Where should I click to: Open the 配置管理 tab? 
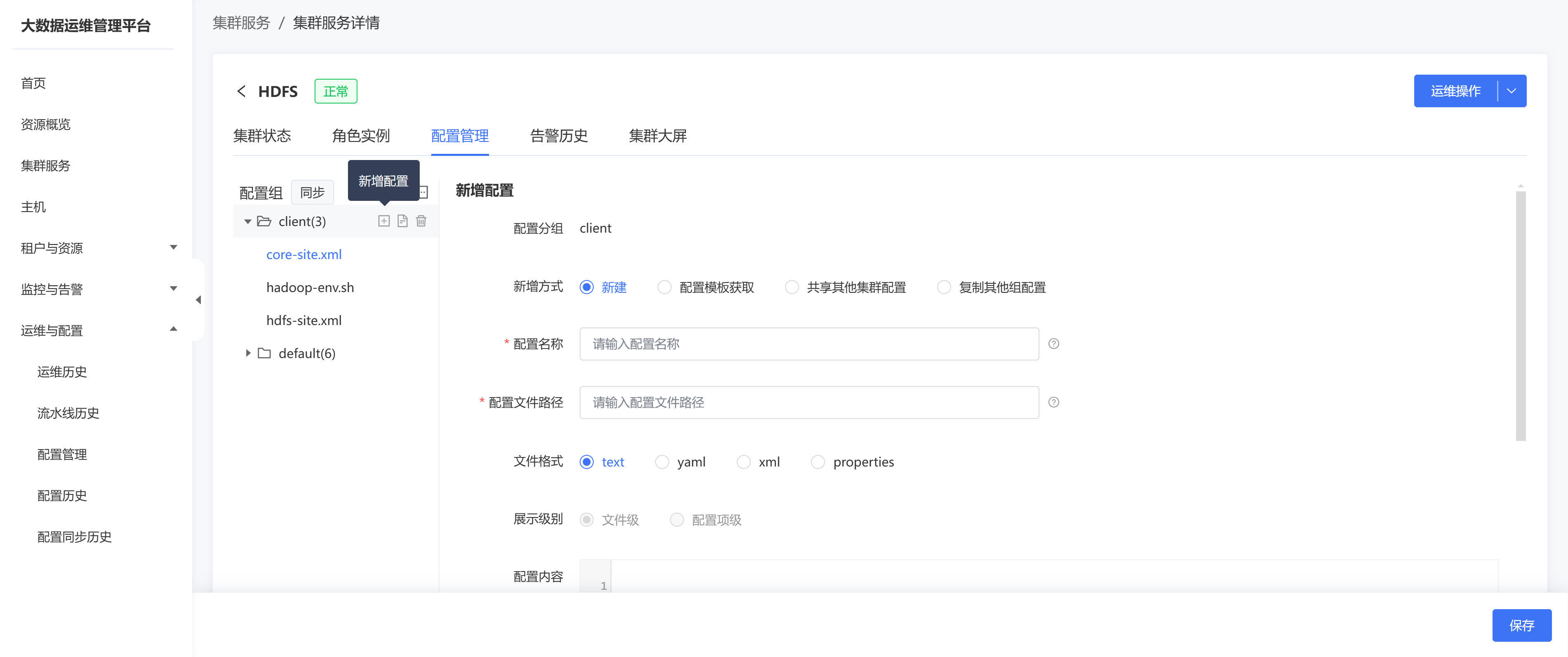[460, 136]
